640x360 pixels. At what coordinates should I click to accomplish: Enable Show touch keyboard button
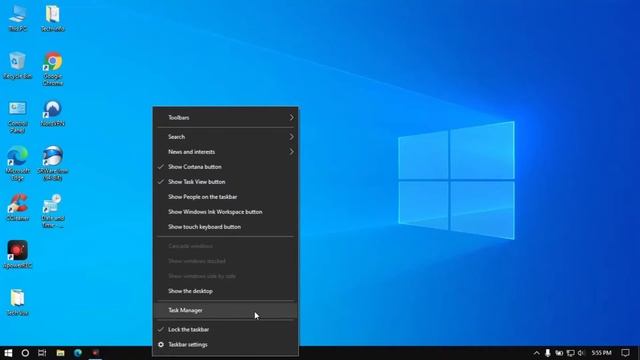tap(225, 227)
